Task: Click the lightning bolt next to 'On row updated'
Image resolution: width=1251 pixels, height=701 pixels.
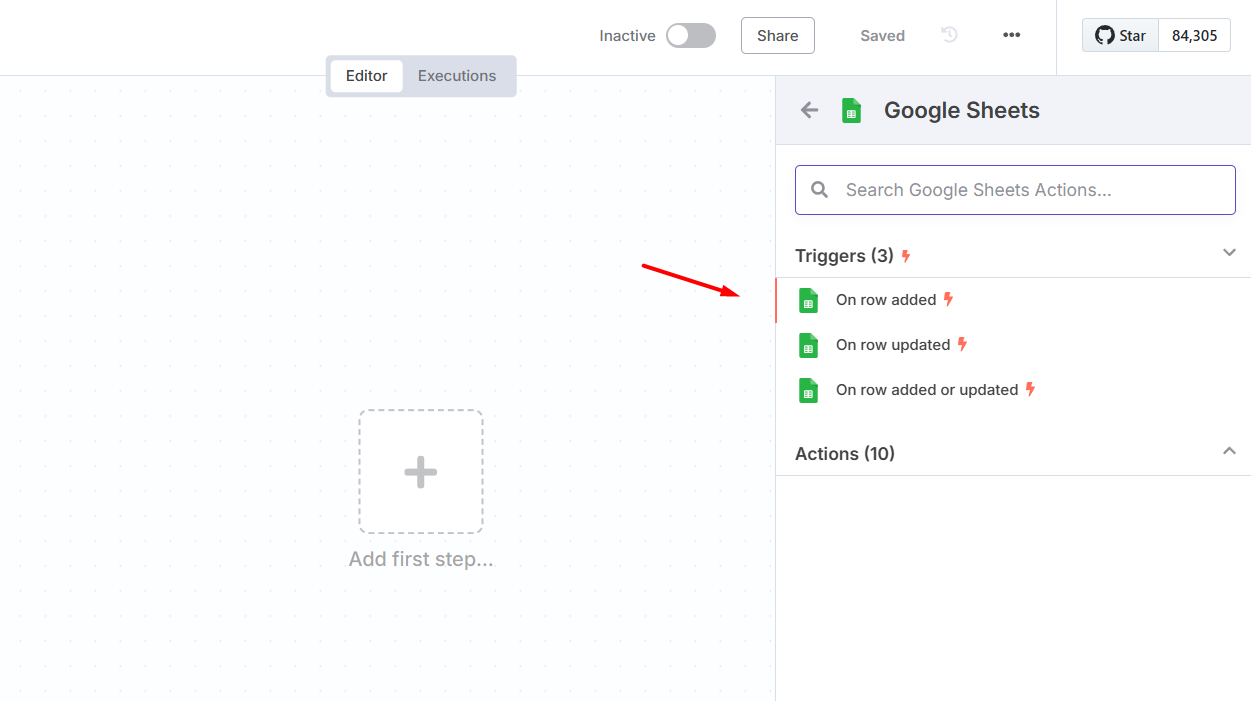Action: click(x=963, y=344)
